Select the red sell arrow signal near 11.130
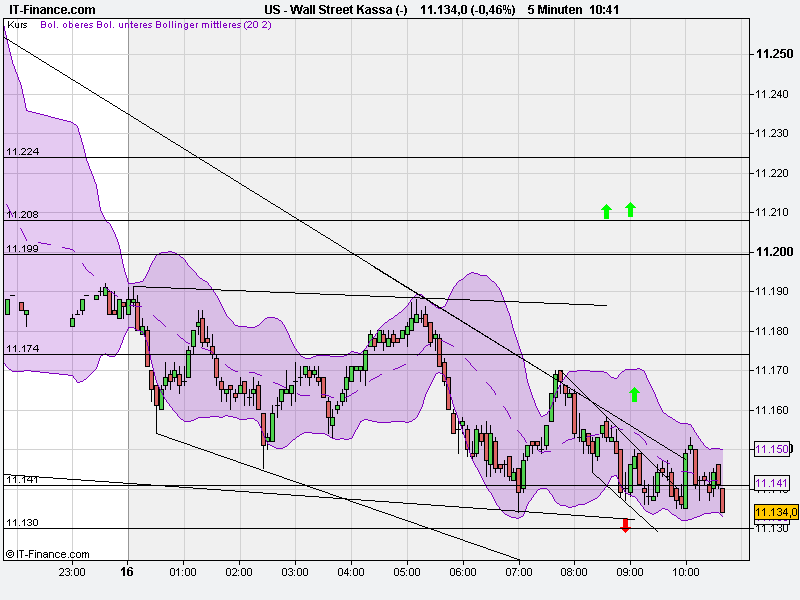Viewport: 800px width, 600px height. (626, 523)
